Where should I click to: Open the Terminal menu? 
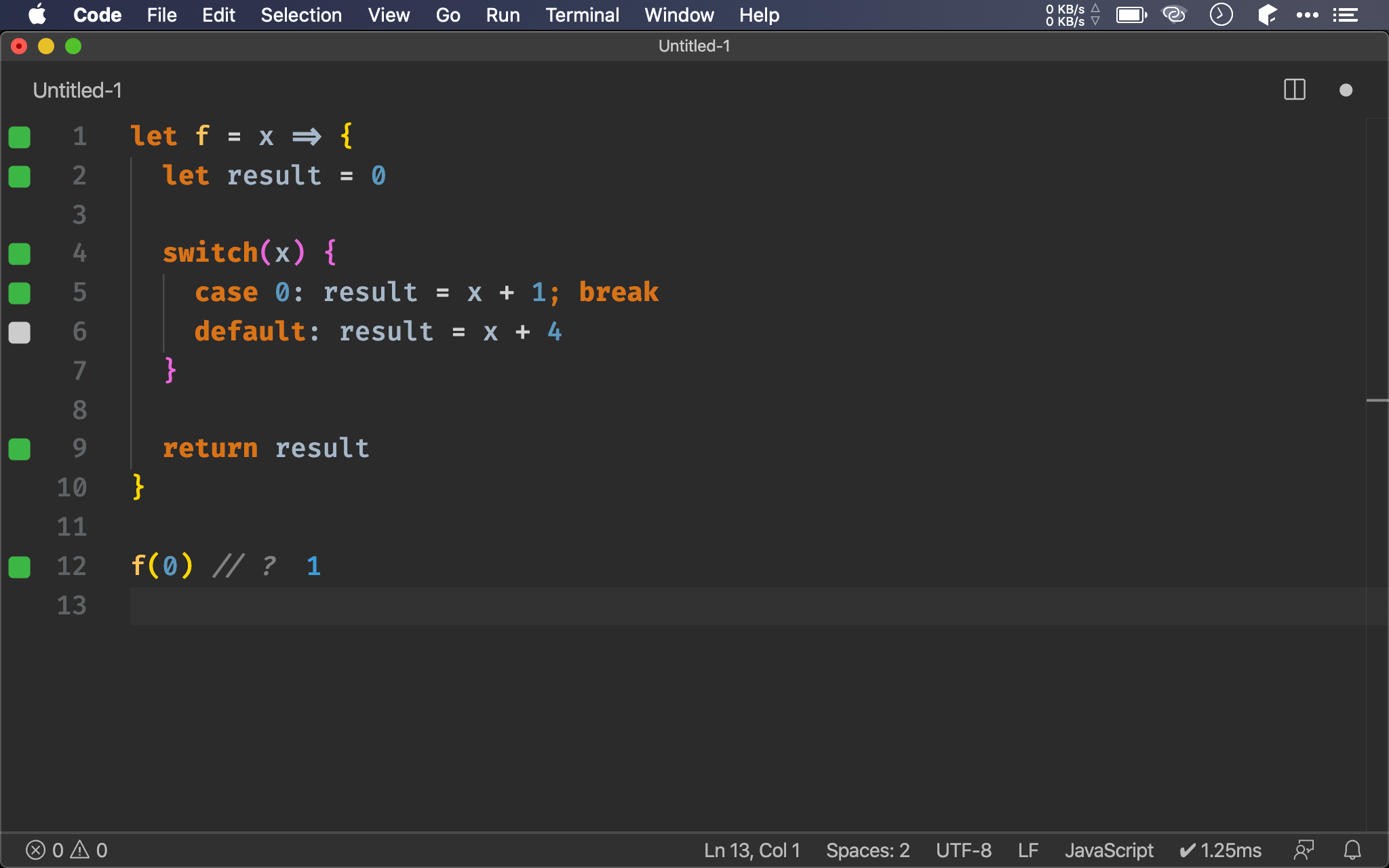pos(581,14)
